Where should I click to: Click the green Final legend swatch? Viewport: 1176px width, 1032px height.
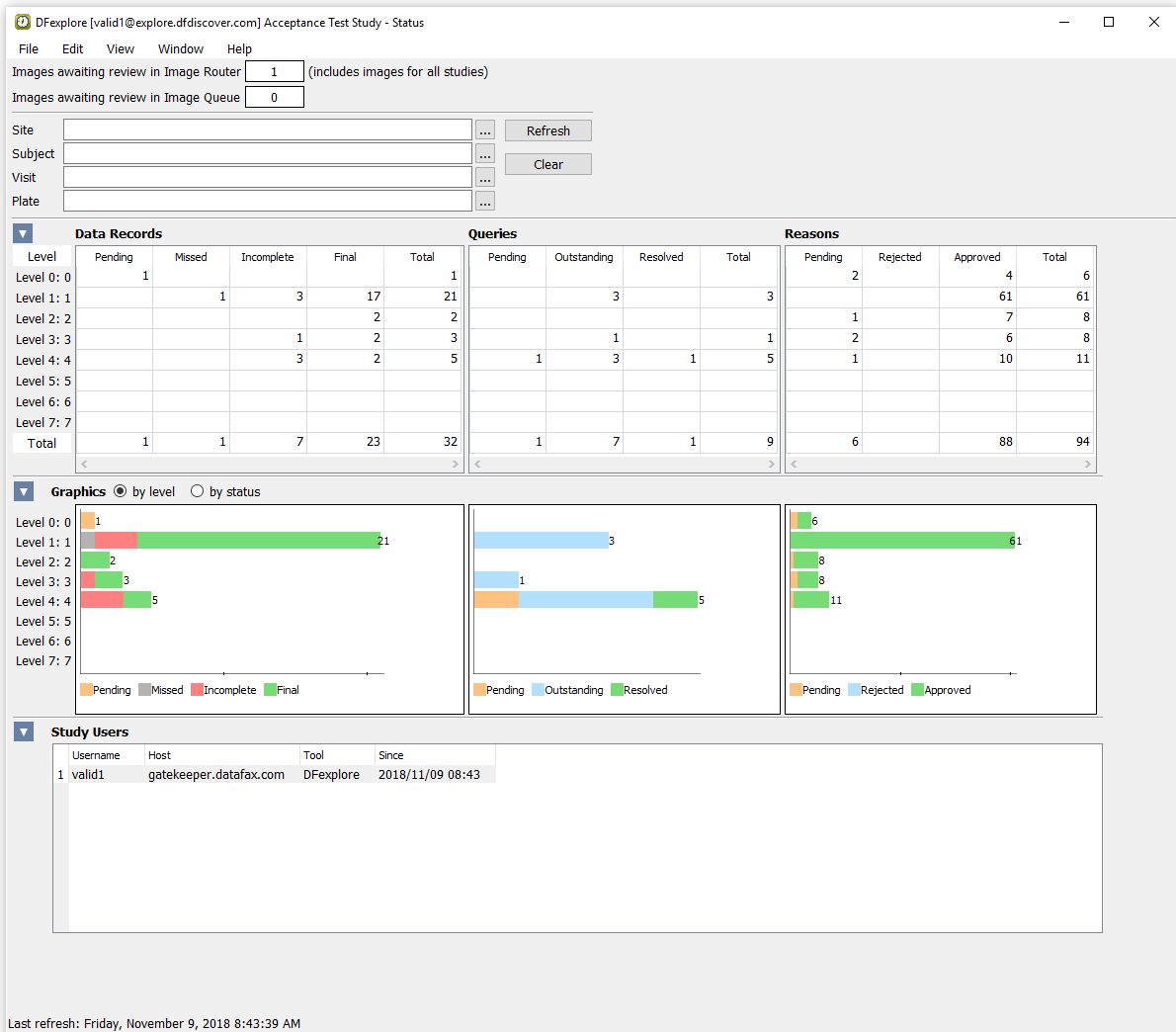(270, 690)
